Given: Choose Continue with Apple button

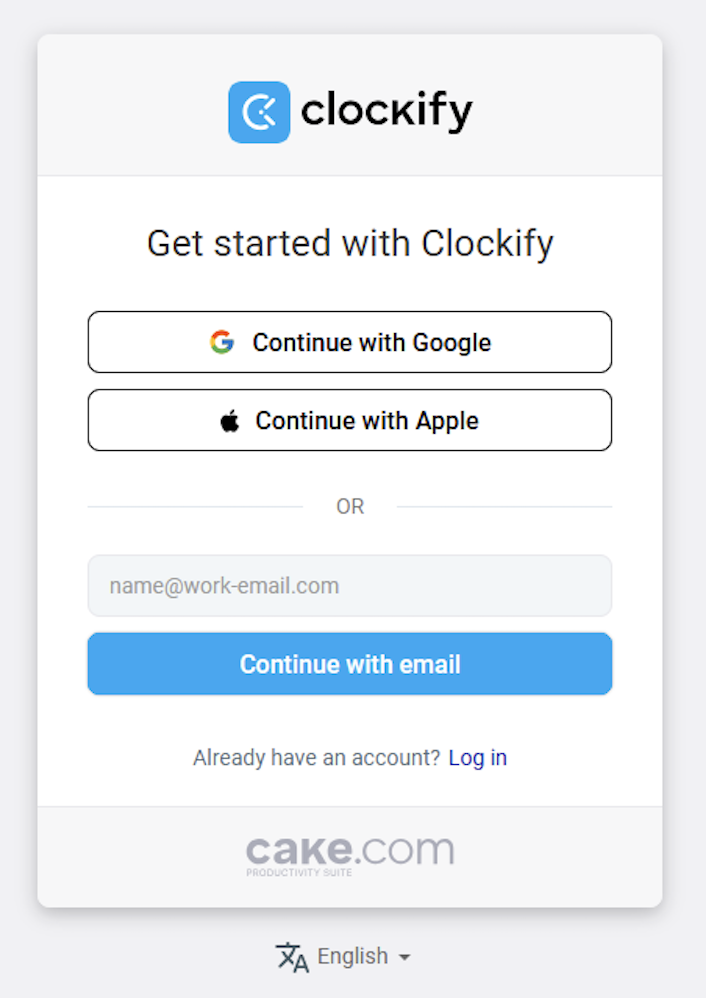Looking at the screenshot, I should tap(349, 420).
